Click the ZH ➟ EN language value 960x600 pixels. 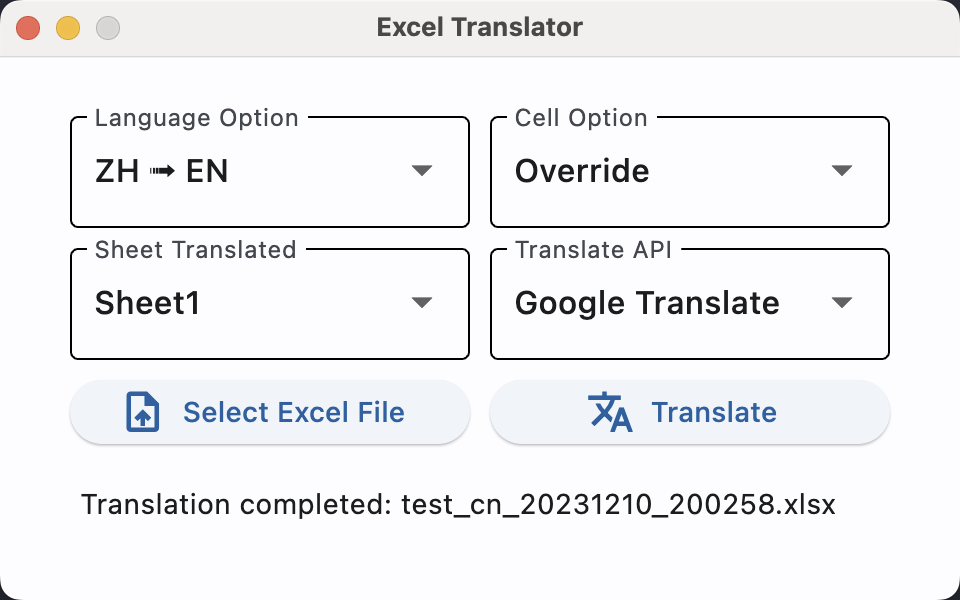click(162, 171)
